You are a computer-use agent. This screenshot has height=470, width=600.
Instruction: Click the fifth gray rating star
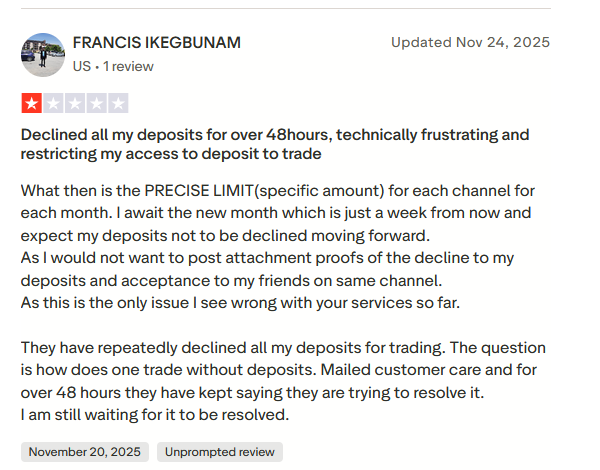point(118,103)
